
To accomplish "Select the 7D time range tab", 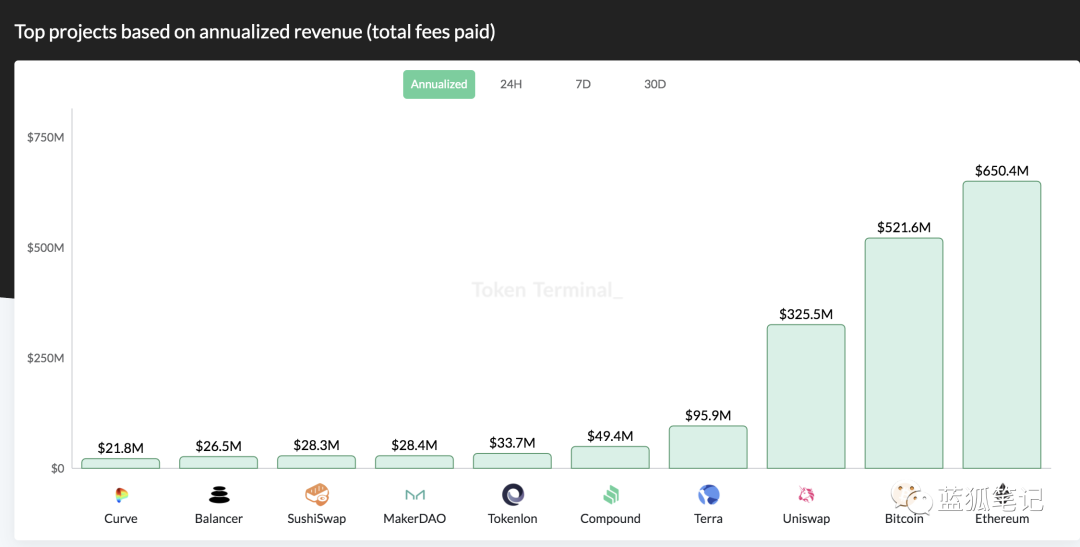I will point(583,84).
